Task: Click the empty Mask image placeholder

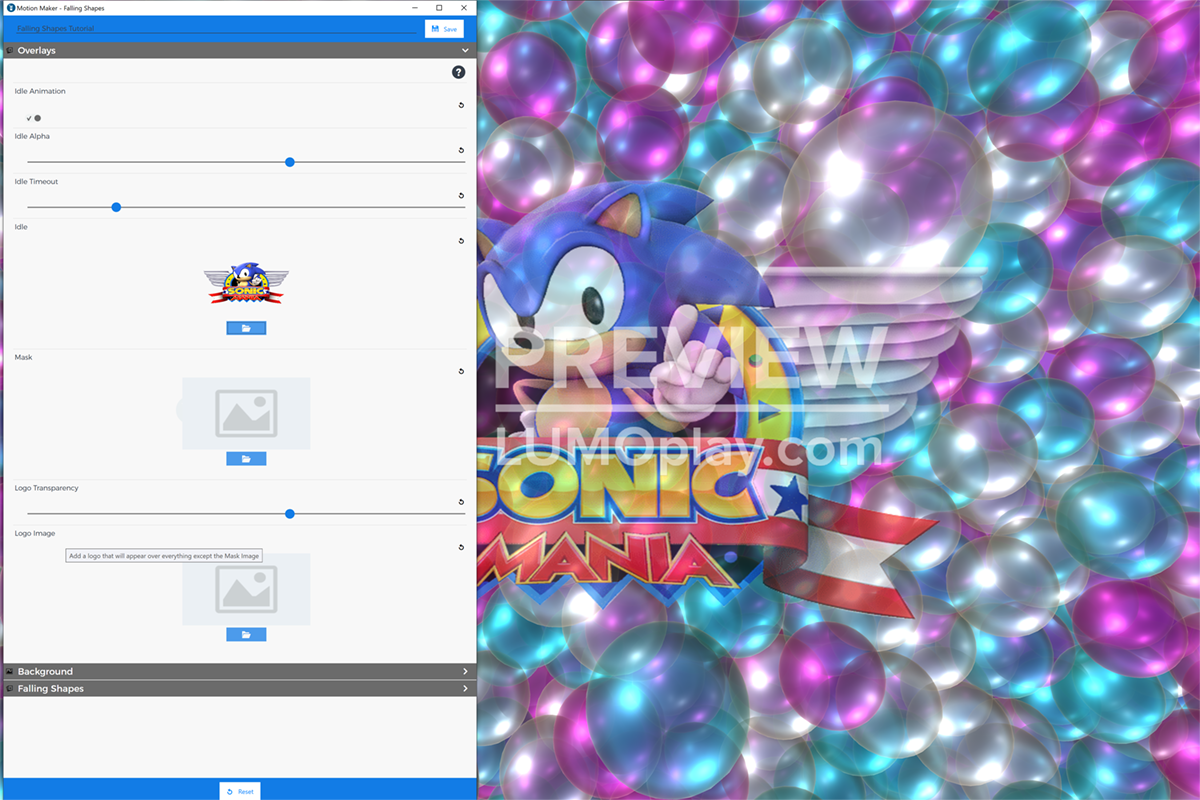Action: click(x=246, y=413)
